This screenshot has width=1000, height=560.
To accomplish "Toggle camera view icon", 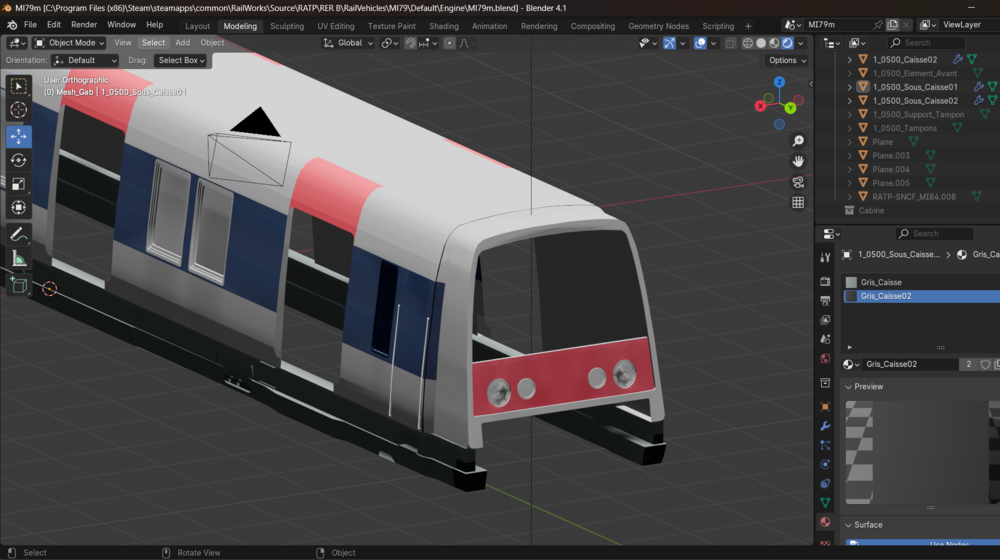I will point(798,182).
